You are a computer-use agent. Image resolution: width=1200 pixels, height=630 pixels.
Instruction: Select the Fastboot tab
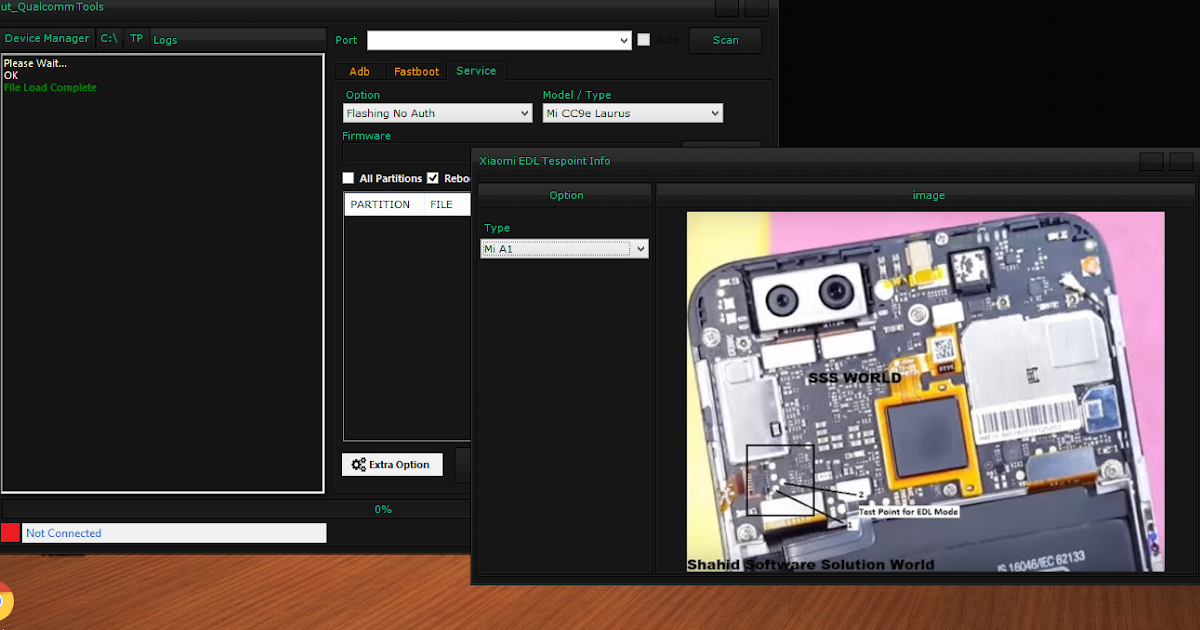point(416,71)
